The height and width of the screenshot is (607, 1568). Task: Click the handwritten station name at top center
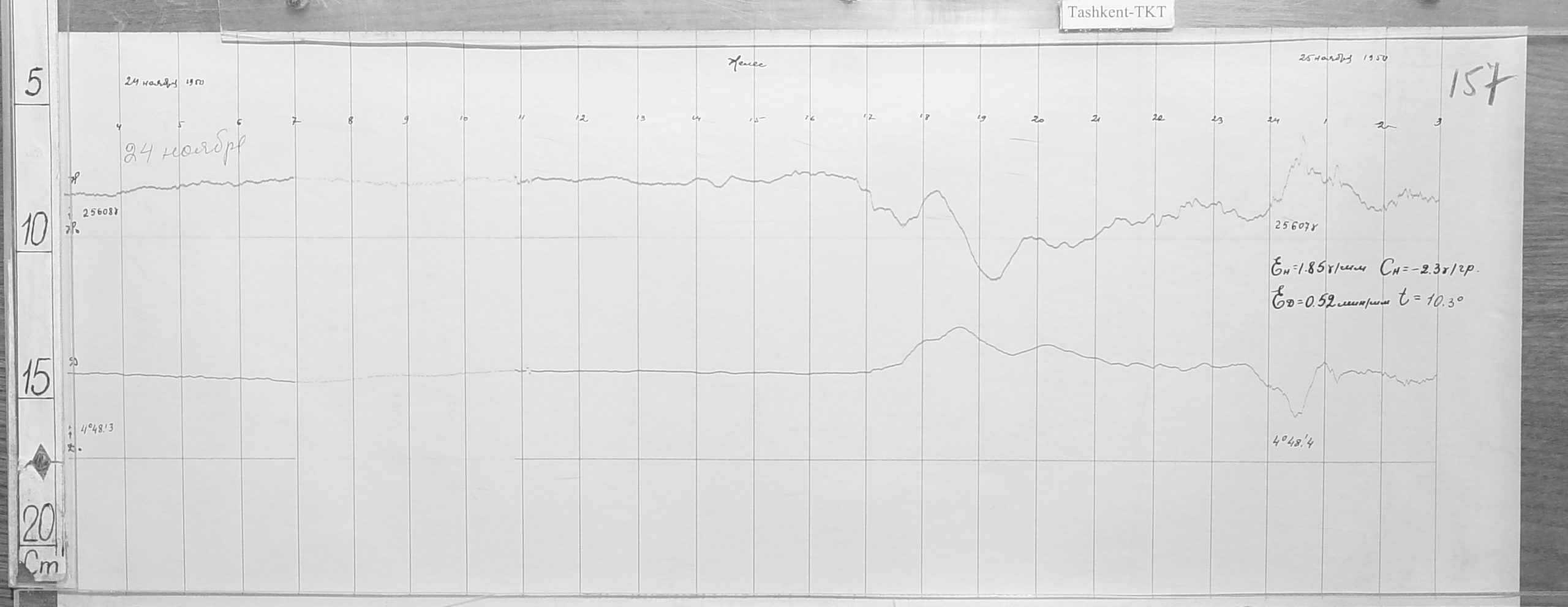(x=745, y=64)
